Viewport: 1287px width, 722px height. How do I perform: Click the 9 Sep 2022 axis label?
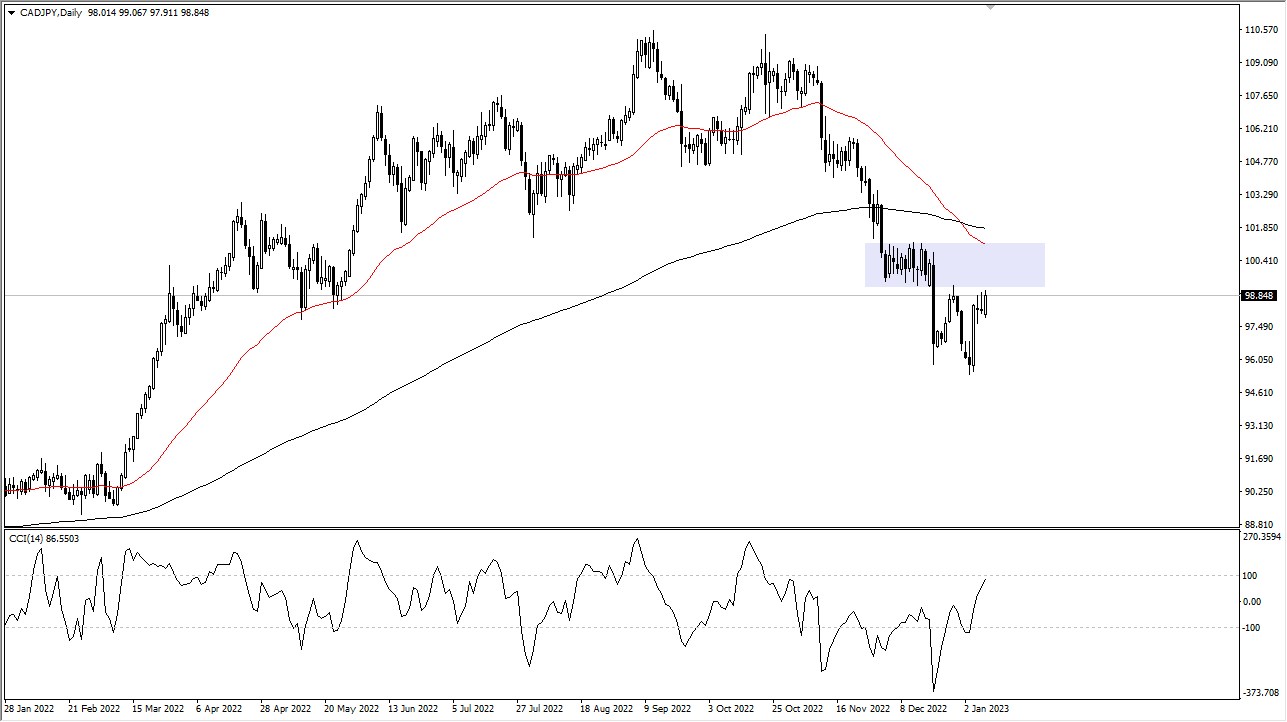point(667,706)
